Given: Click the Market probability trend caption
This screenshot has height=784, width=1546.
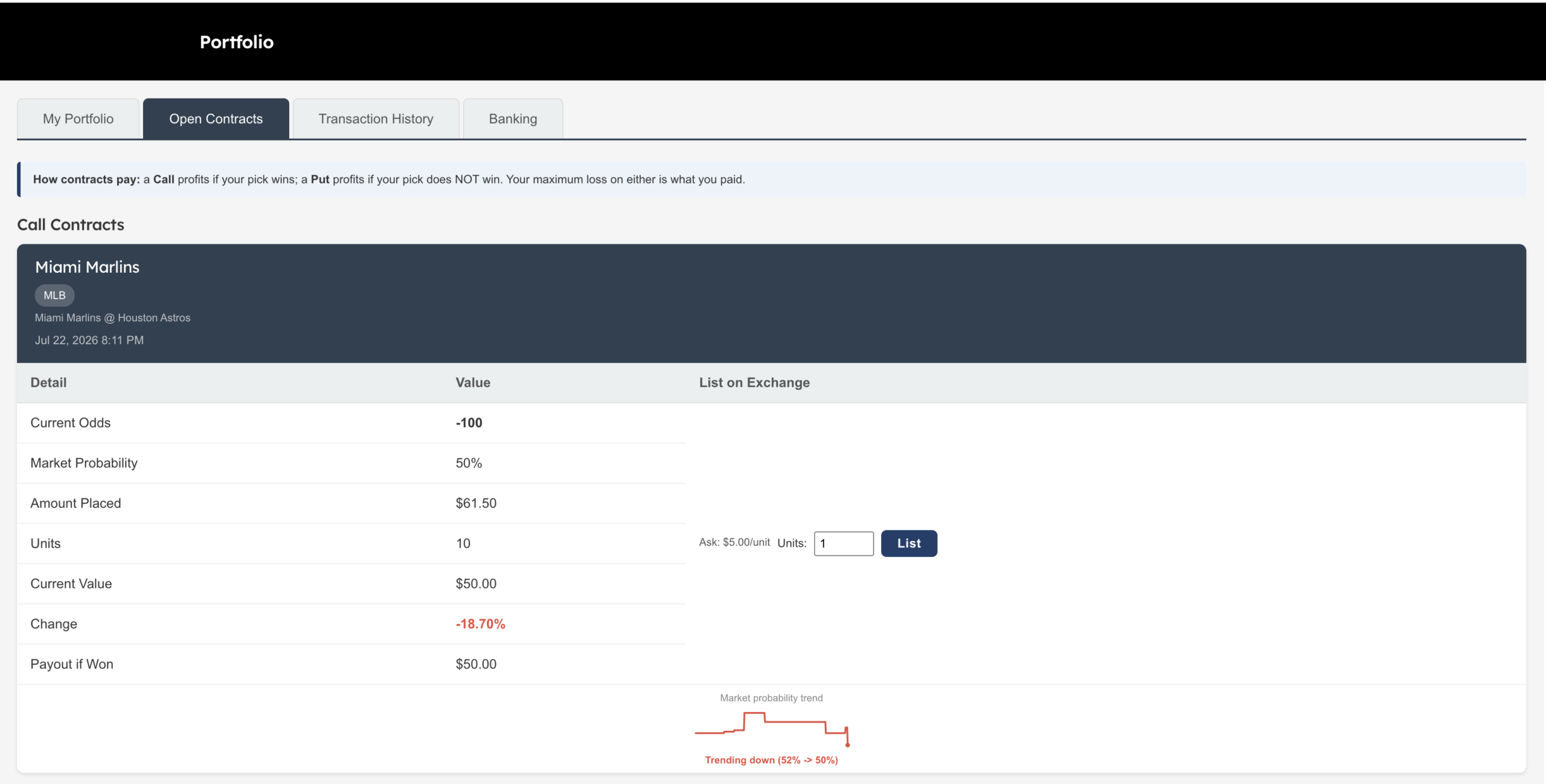Looking at the screenshot, I should pos(771,698).
